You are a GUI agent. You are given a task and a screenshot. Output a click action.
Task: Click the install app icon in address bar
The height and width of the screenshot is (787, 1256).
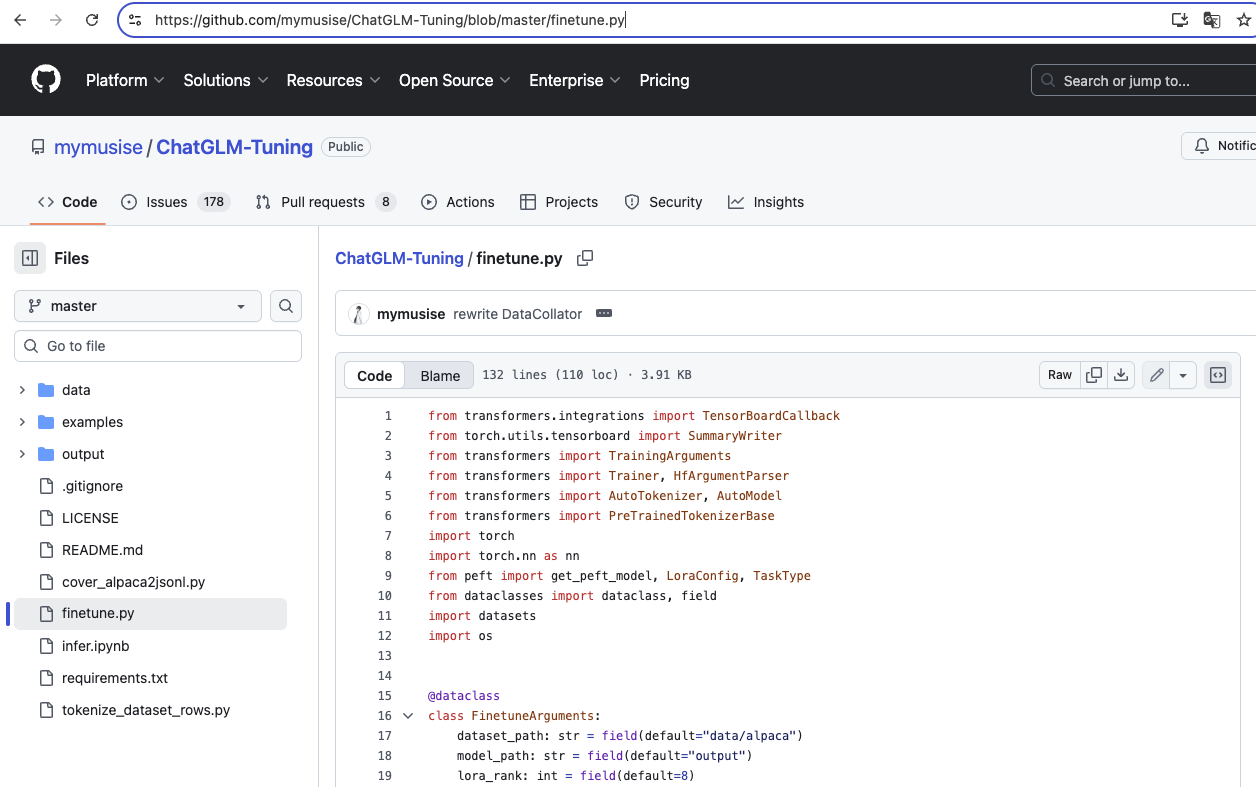[1180, 20]
